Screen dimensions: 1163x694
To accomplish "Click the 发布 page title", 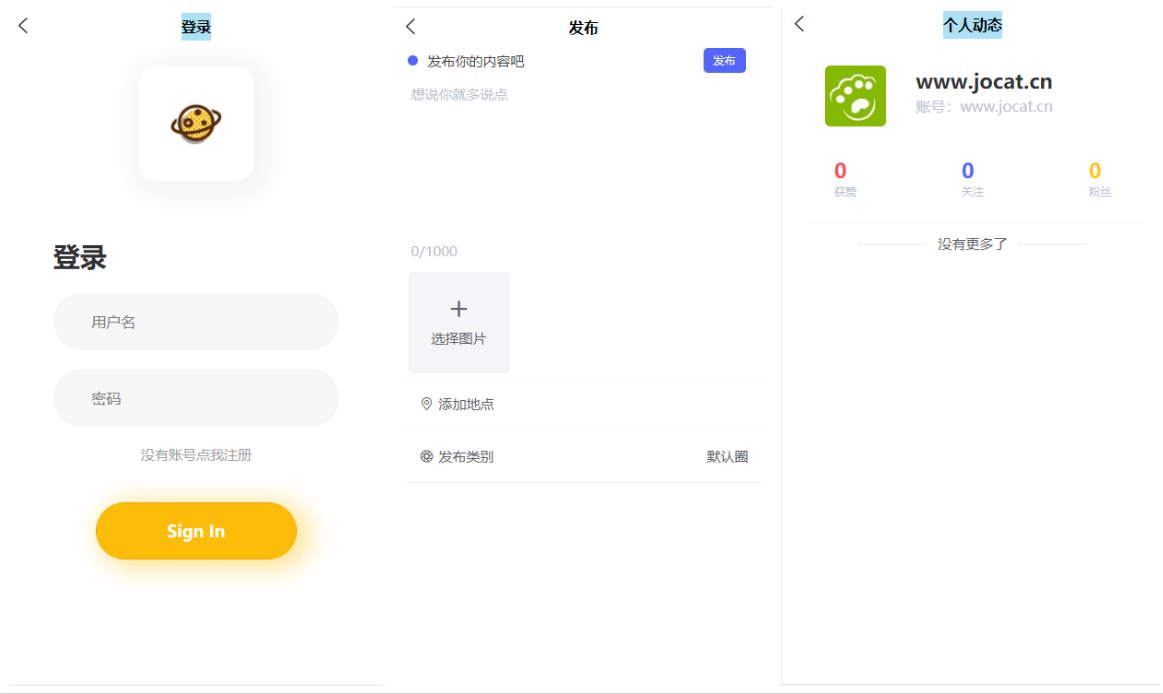I will pos(583,28).
